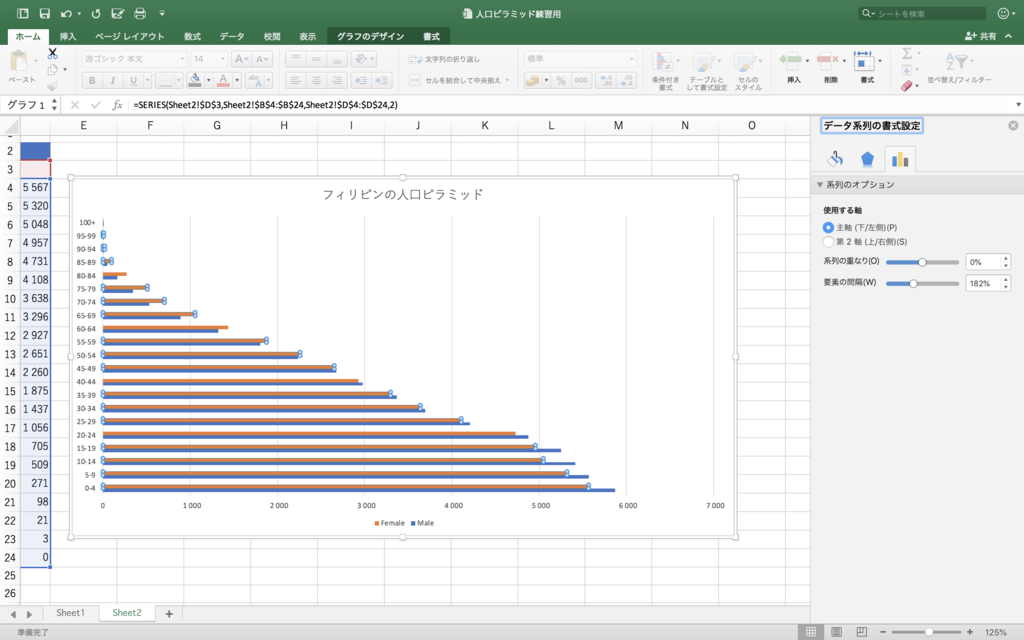This screenshot has height=640, width=1024.
Task: Open the Data ribbon tab
Action: click(x=232, y=37)
